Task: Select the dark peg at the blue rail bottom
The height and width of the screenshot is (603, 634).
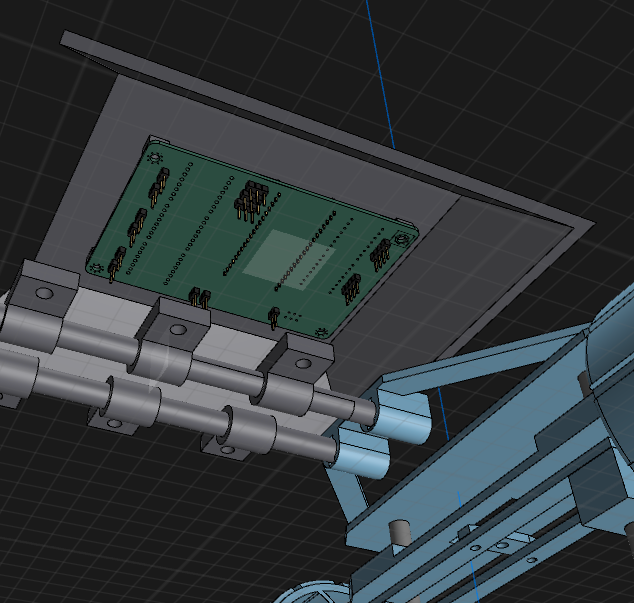Action: click(x=398, y=531)
